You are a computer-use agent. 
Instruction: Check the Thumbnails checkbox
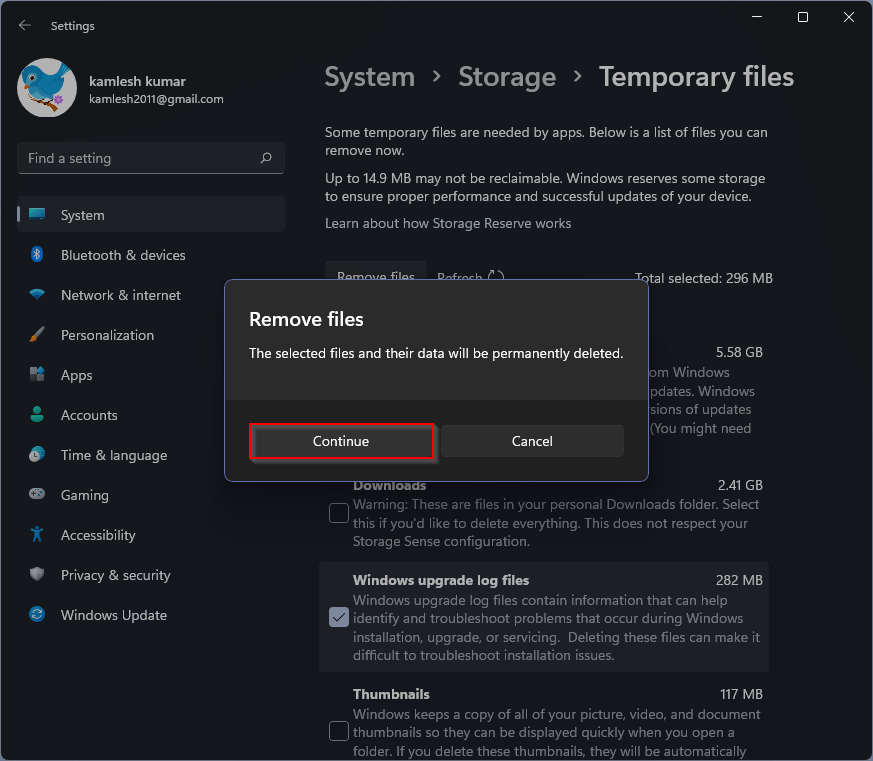pos(338,731)
